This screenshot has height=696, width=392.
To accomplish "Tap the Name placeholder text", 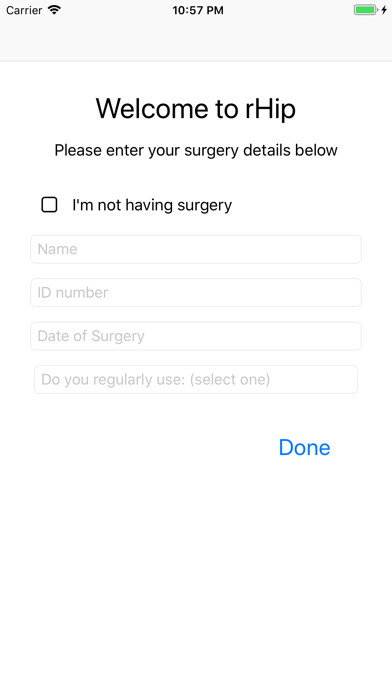I will click(x=57, y=249).
